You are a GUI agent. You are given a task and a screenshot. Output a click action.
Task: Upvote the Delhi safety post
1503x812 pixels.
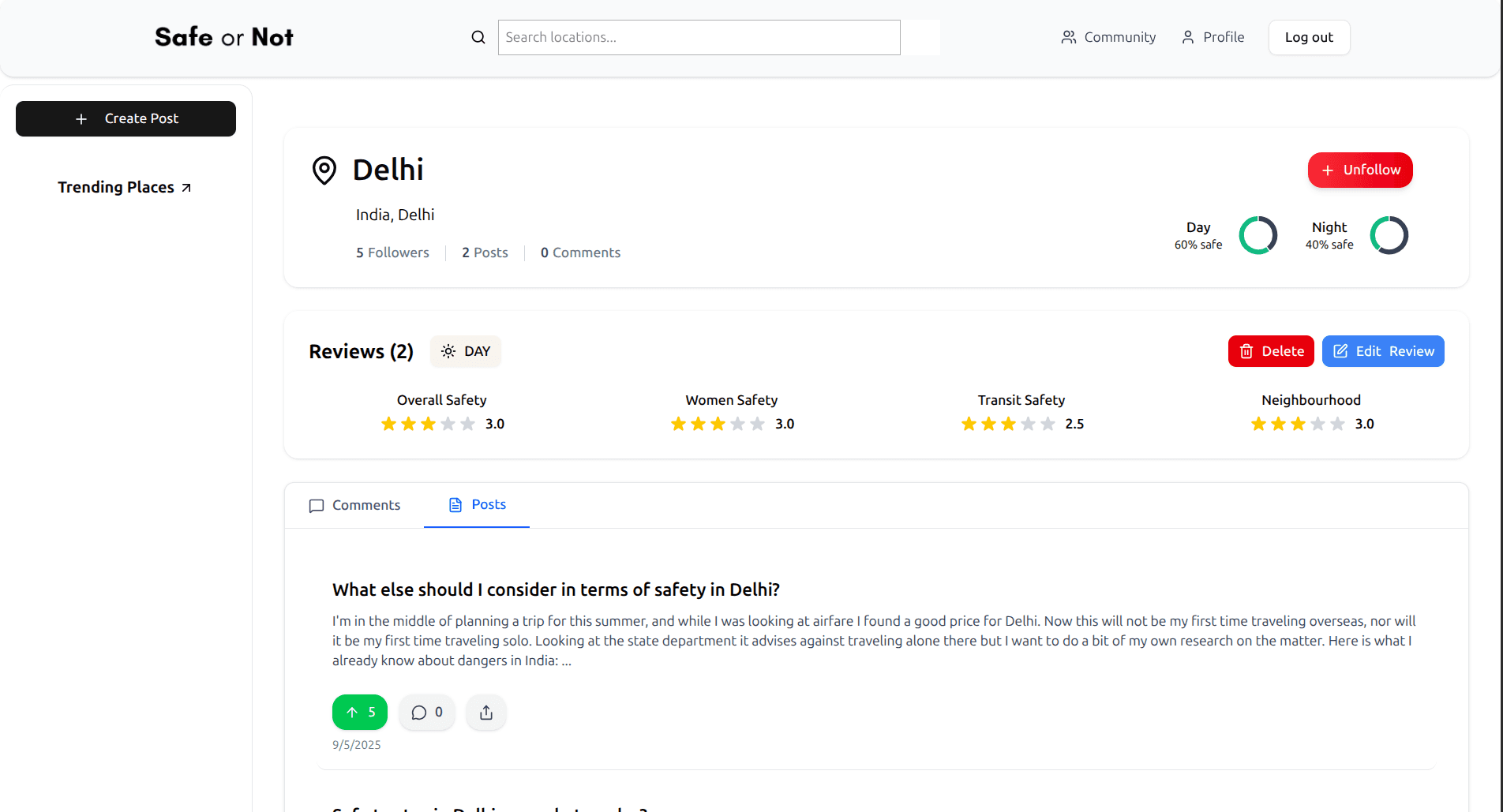[360, 713]
